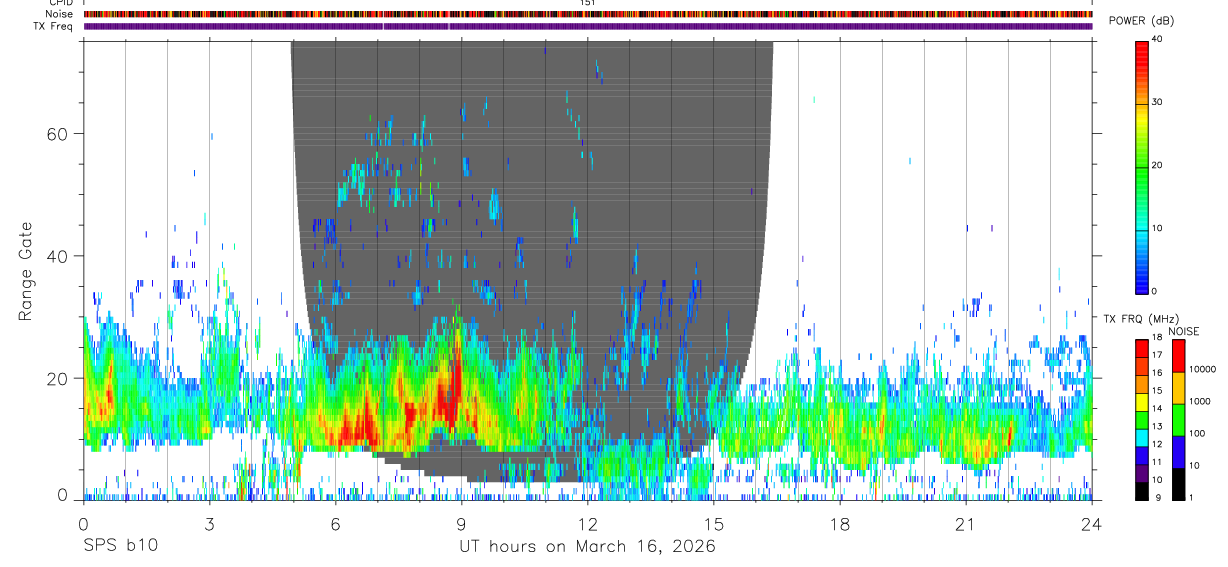This screenshot has height=567, width=1228.
Task: Click 'UT hours on March 16, 2026' label
Action: pyautogui.click(x=587, y=546)
